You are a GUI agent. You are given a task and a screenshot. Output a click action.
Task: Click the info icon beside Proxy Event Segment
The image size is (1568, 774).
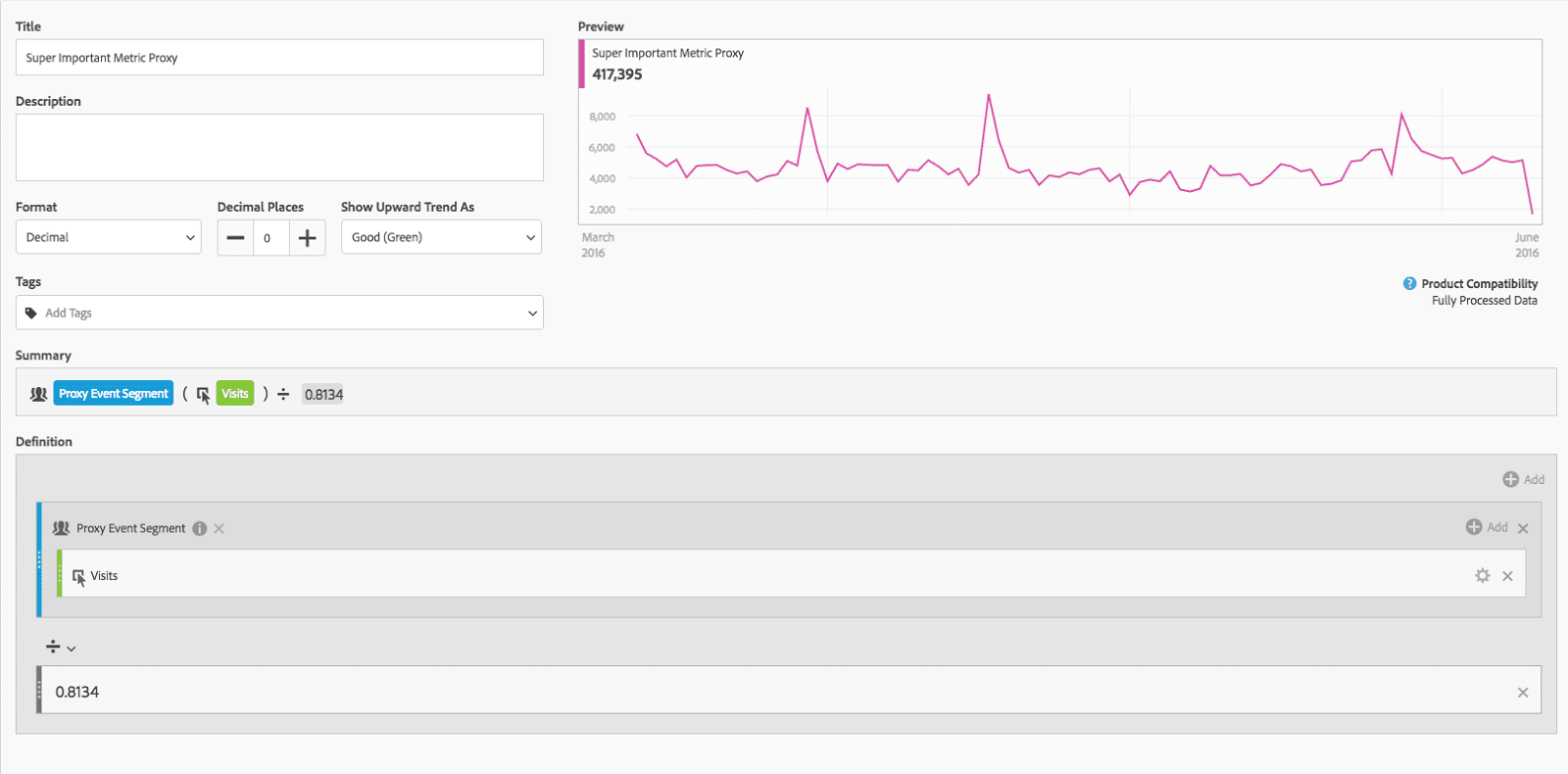[200, 528]
